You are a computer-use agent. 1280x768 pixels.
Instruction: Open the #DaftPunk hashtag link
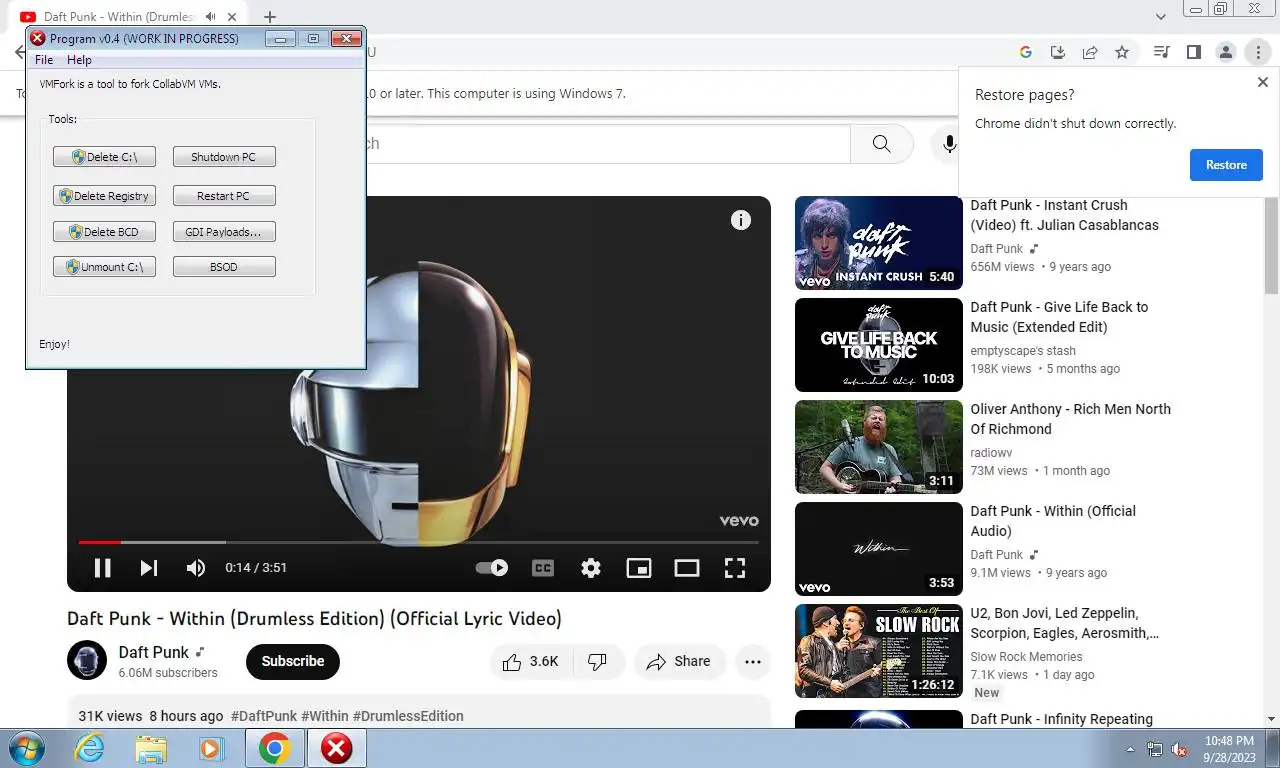pos(264,716)
